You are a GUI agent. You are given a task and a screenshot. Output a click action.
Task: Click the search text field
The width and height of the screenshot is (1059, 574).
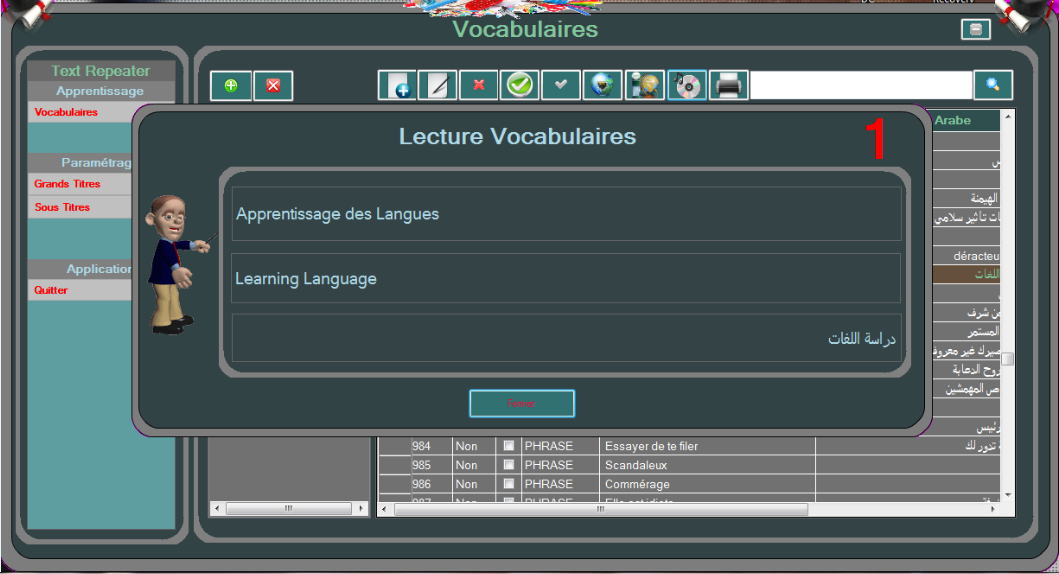tap(861, 86)
